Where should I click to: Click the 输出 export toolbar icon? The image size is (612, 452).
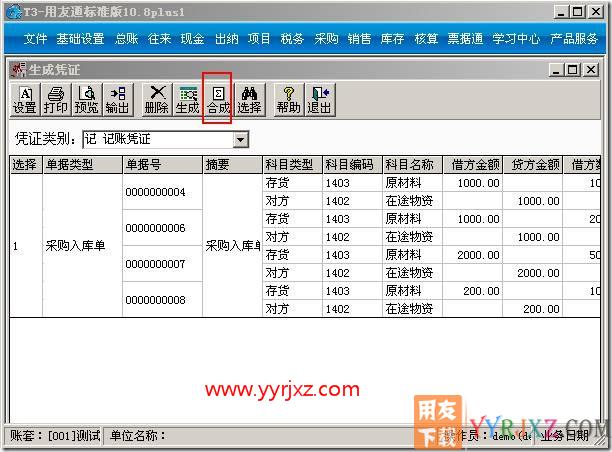click(x=117, y=100)
